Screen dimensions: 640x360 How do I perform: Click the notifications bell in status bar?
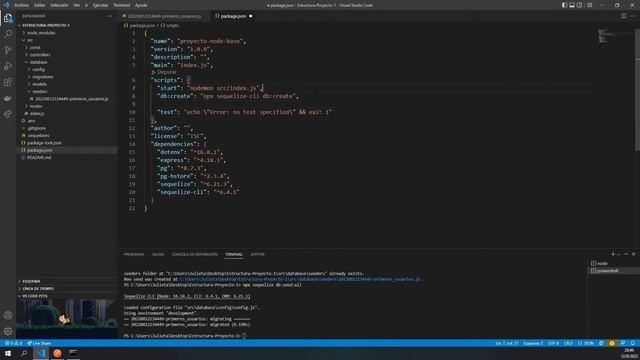(x=633, y=343)
